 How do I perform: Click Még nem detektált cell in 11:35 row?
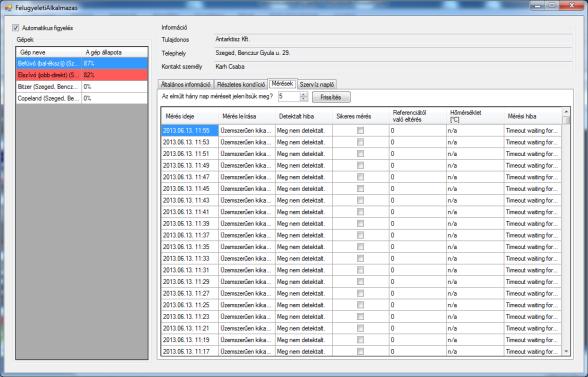pos(304,247)
